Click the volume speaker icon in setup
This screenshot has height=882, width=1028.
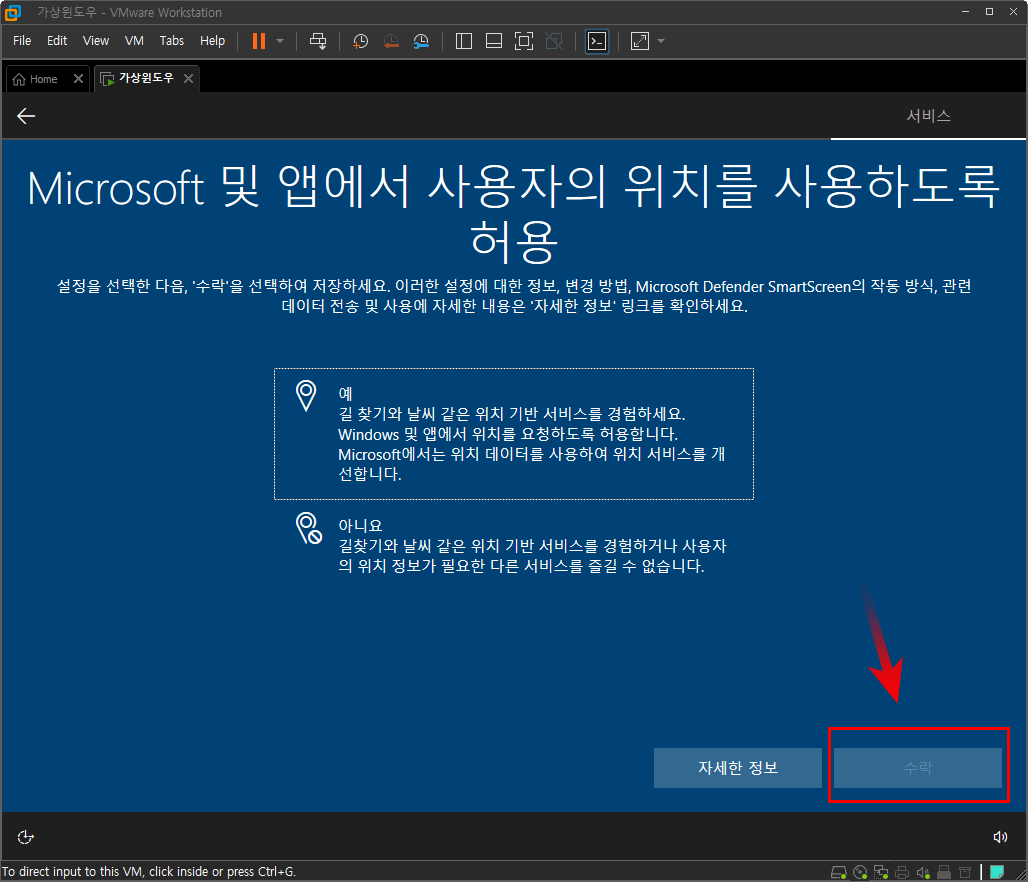click(x=1000, y=837)
